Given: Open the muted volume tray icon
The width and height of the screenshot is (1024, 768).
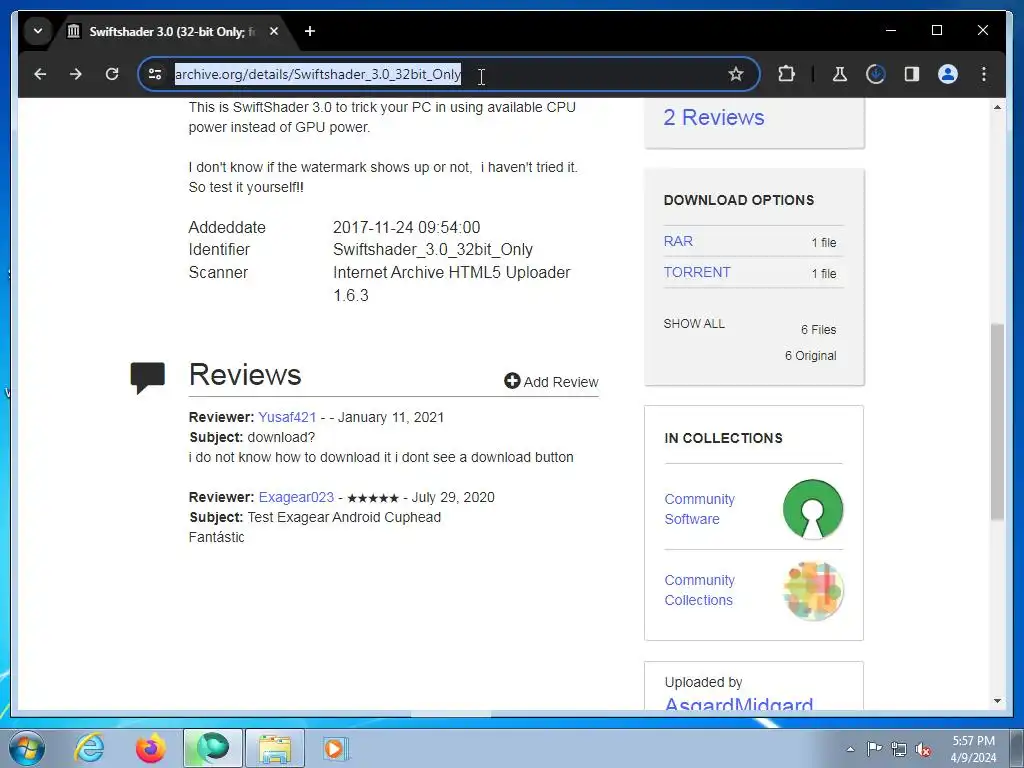Looking at the screenshot, I should (923, 749).
